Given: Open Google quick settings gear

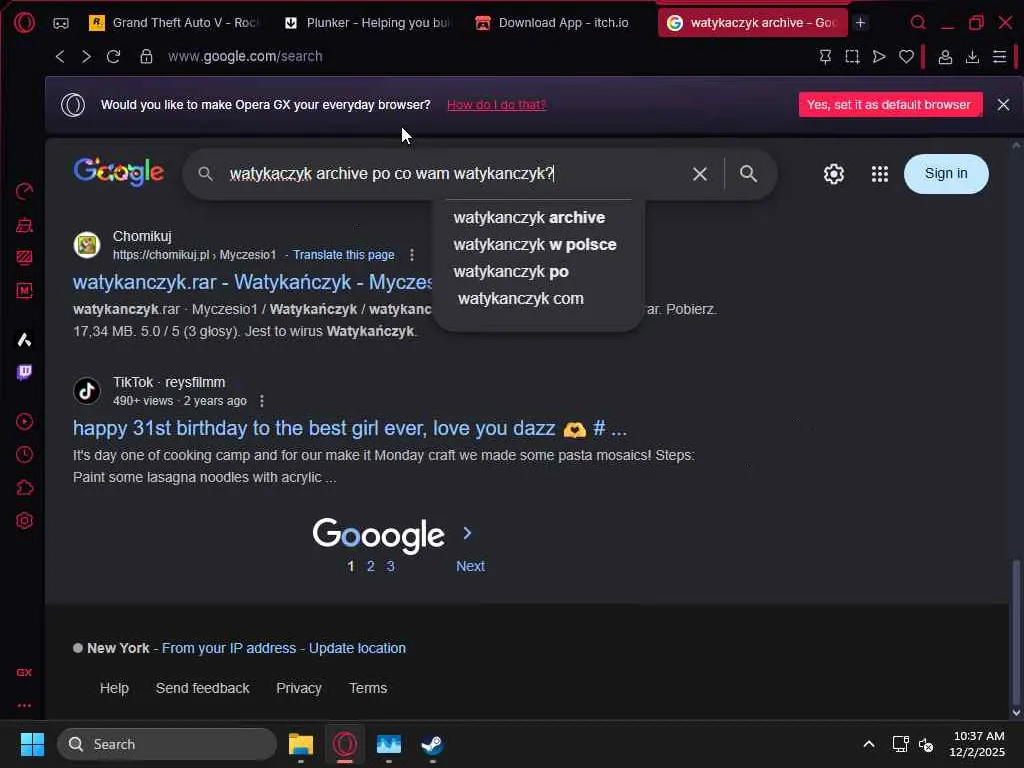Looking at the screenshot, I should pyautogui.click(x=833, y=174).
